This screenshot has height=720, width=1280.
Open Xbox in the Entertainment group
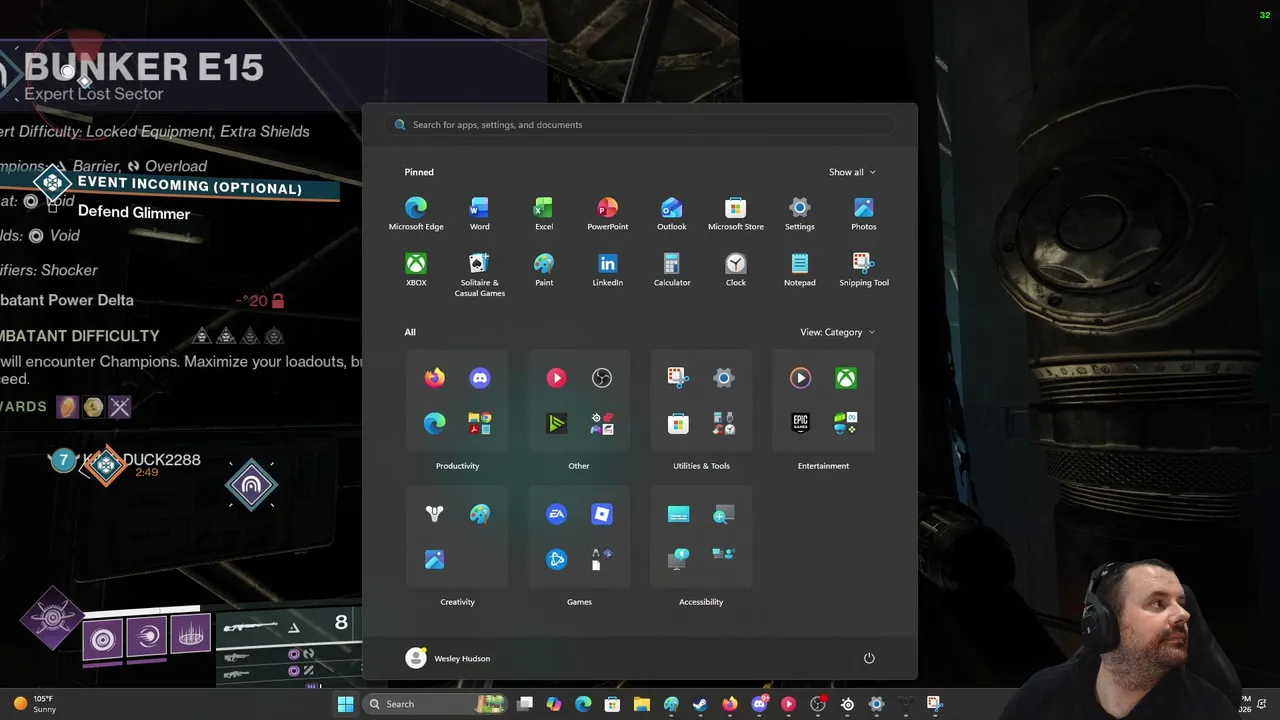click(846, 378)
